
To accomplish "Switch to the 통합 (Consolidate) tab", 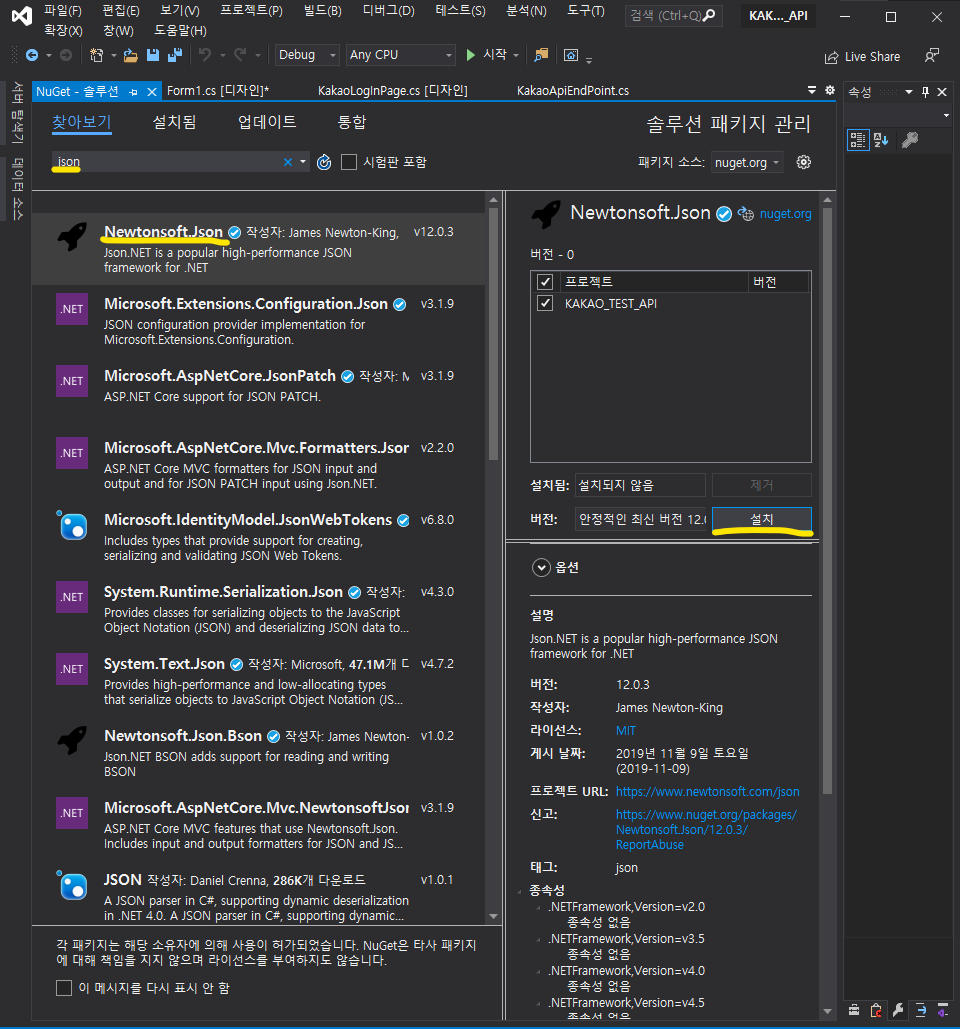I will (352, 122).
